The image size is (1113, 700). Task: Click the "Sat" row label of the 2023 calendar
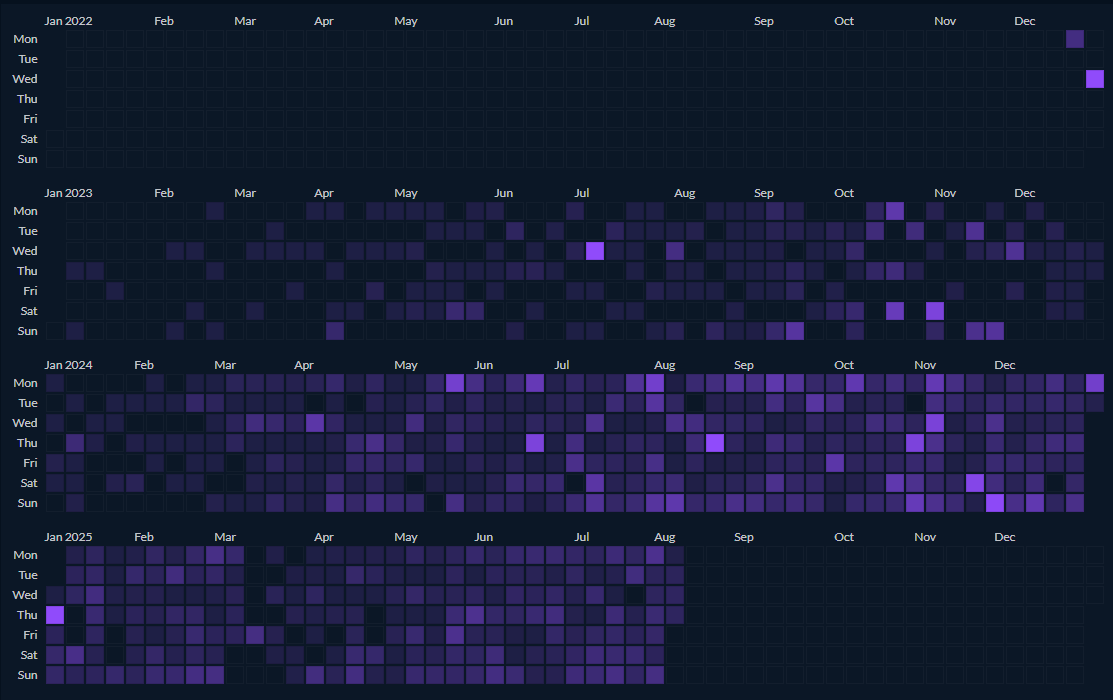point(28,311)
